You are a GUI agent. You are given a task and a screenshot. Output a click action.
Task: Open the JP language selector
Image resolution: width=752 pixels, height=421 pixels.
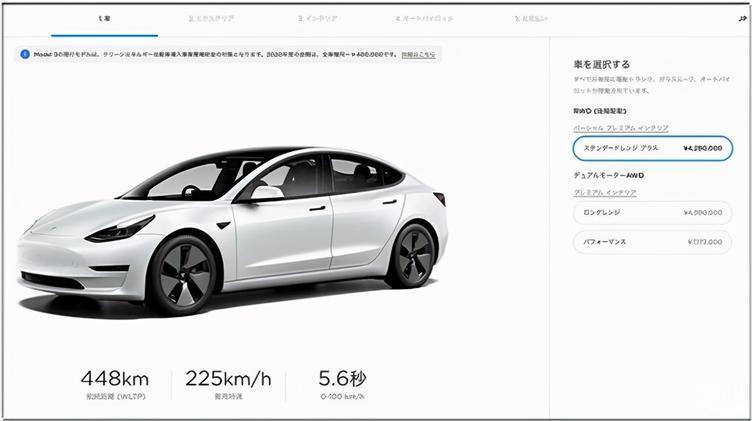tap(742, 19)
